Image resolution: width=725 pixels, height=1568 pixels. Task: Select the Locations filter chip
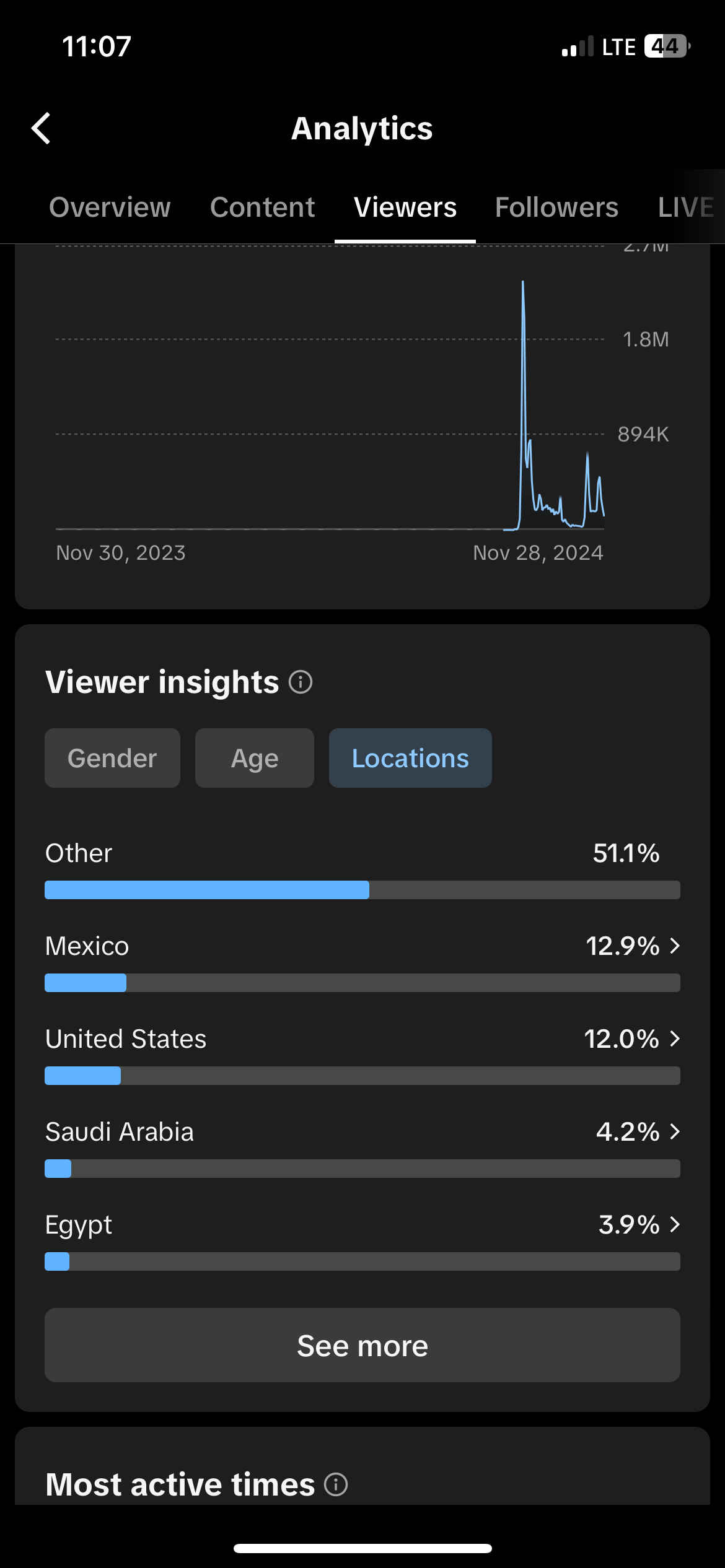tap(410, 758)
